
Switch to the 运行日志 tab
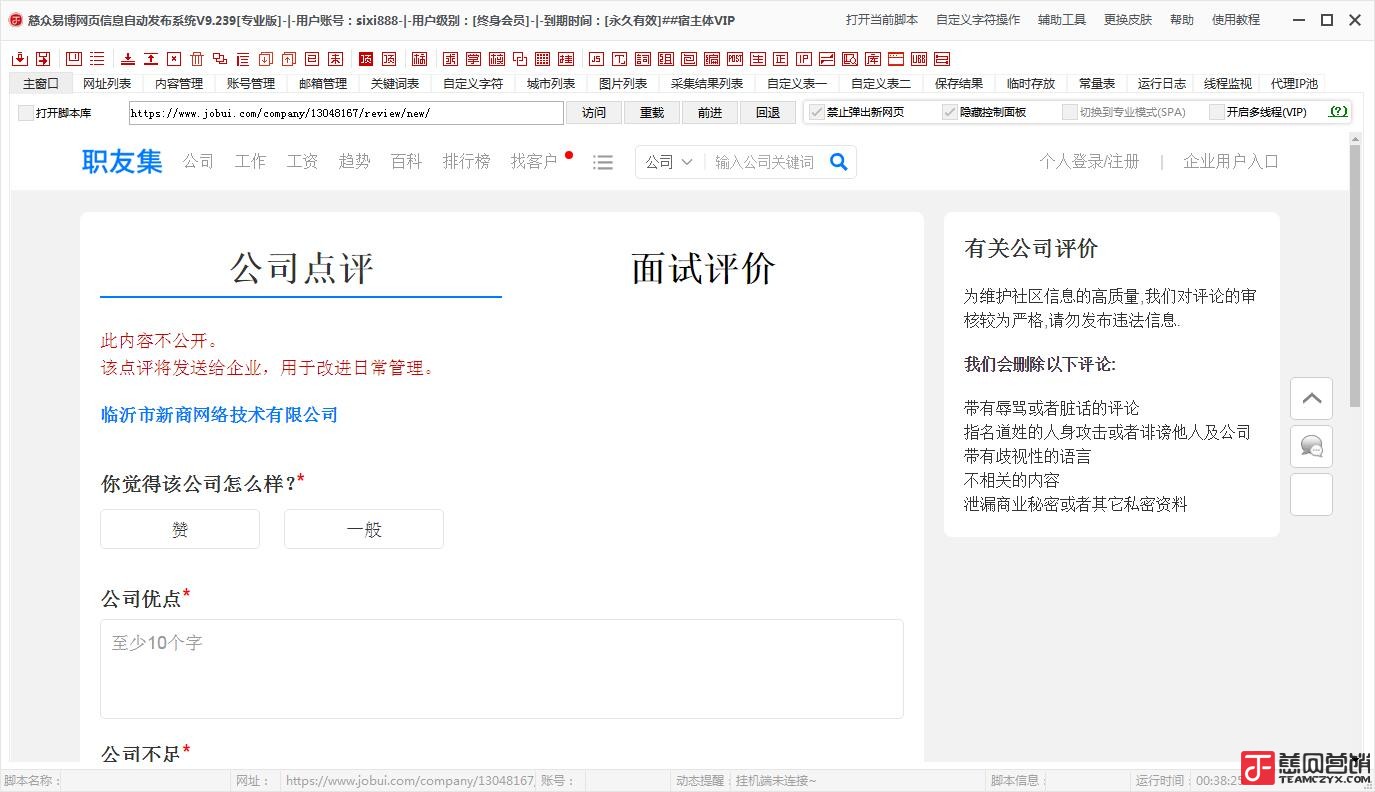click(1162, 84)
